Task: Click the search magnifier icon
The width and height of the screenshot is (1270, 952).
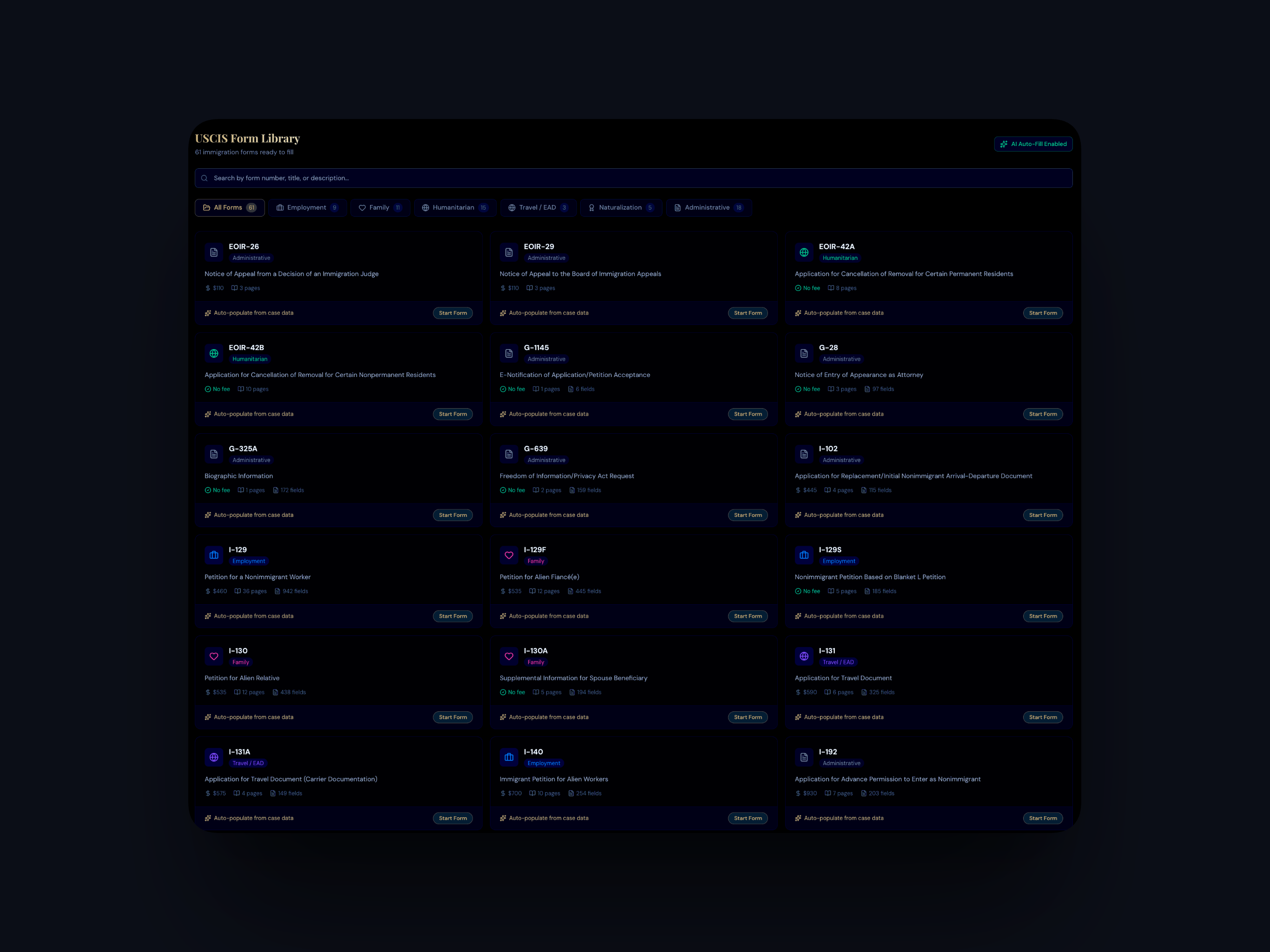Action: [205, 178]
